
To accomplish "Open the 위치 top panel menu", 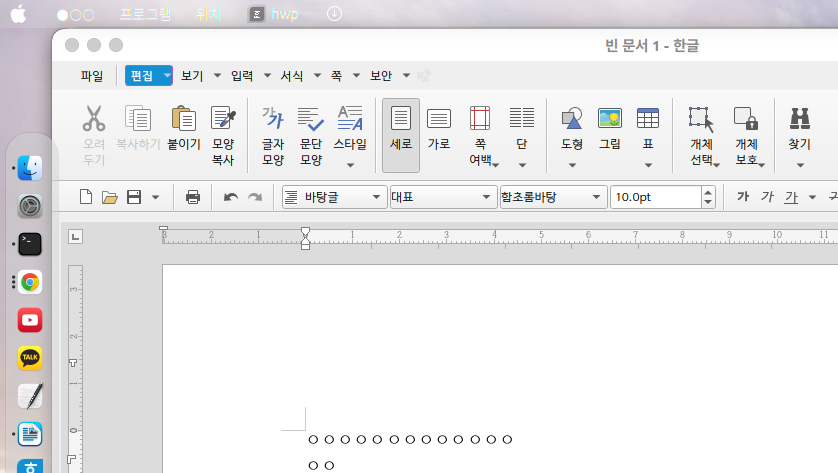I will pos(208,14).
